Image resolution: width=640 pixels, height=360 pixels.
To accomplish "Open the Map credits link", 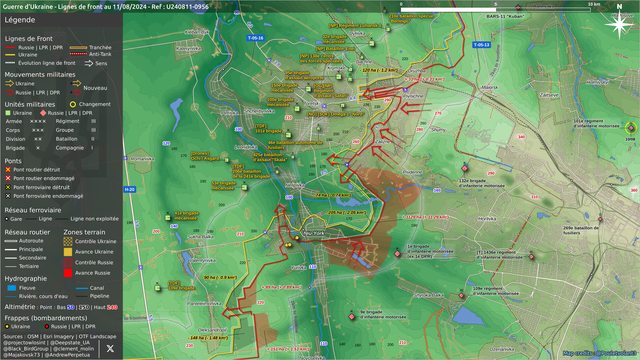I will 599,353.
